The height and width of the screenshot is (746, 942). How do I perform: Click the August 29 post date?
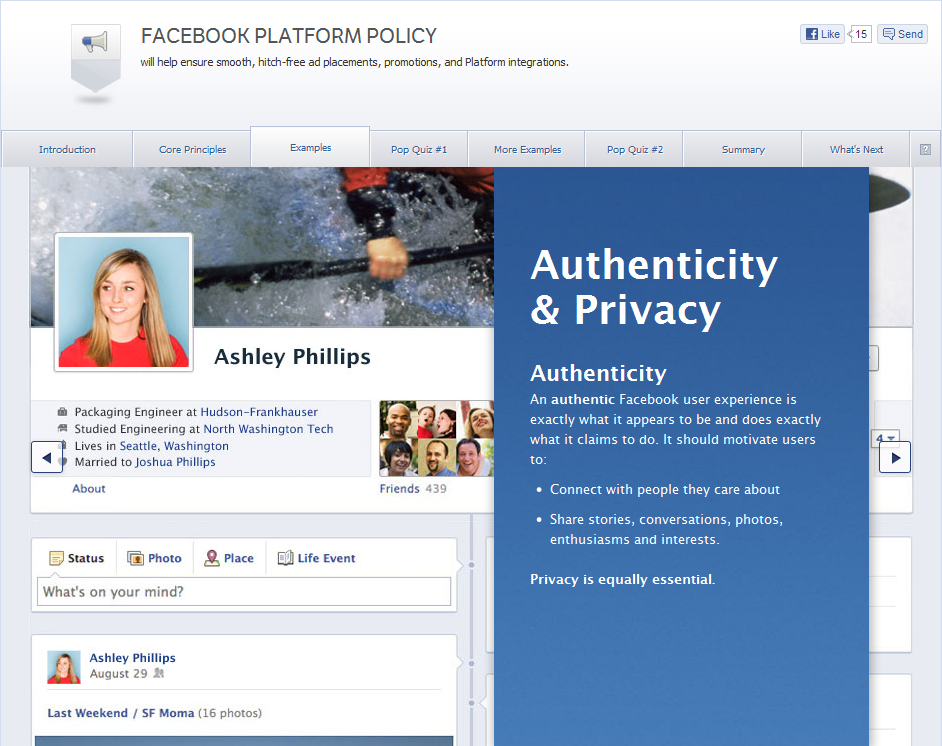(118, 673)
